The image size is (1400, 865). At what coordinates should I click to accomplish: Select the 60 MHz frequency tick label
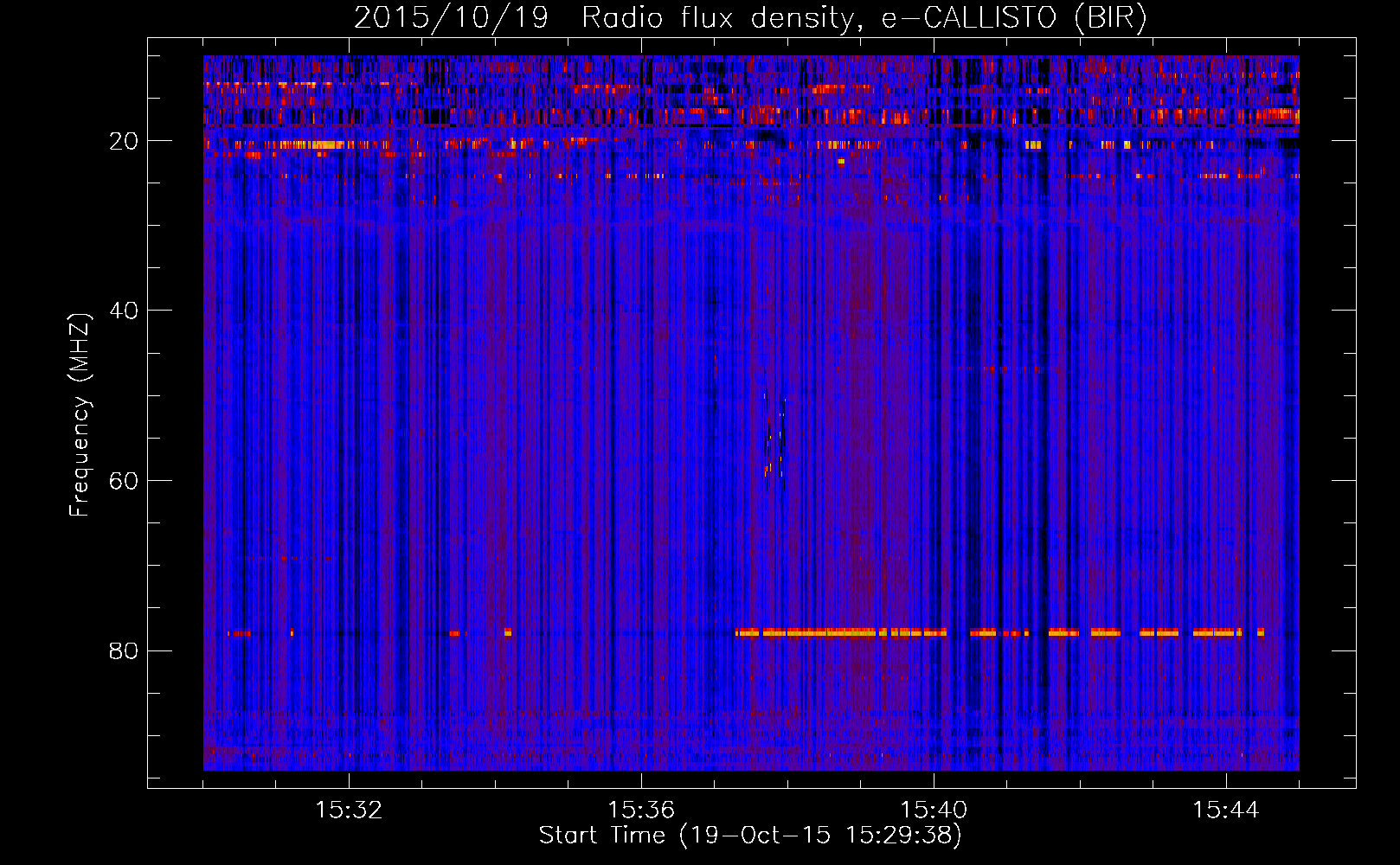(125, 481)
